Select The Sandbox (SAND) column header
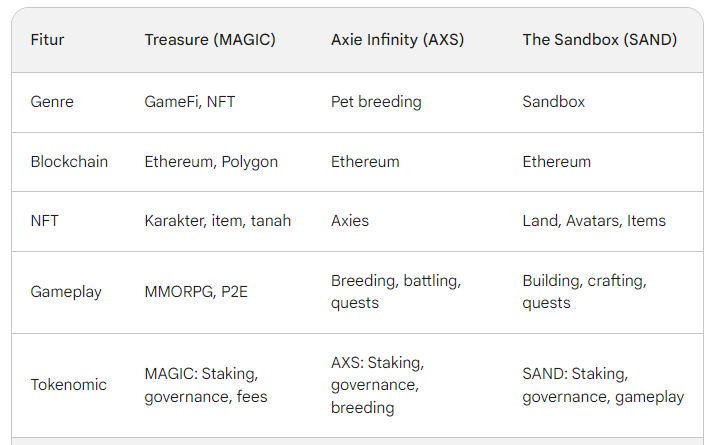Screen dimensions: 715x445 coord(600,40)
